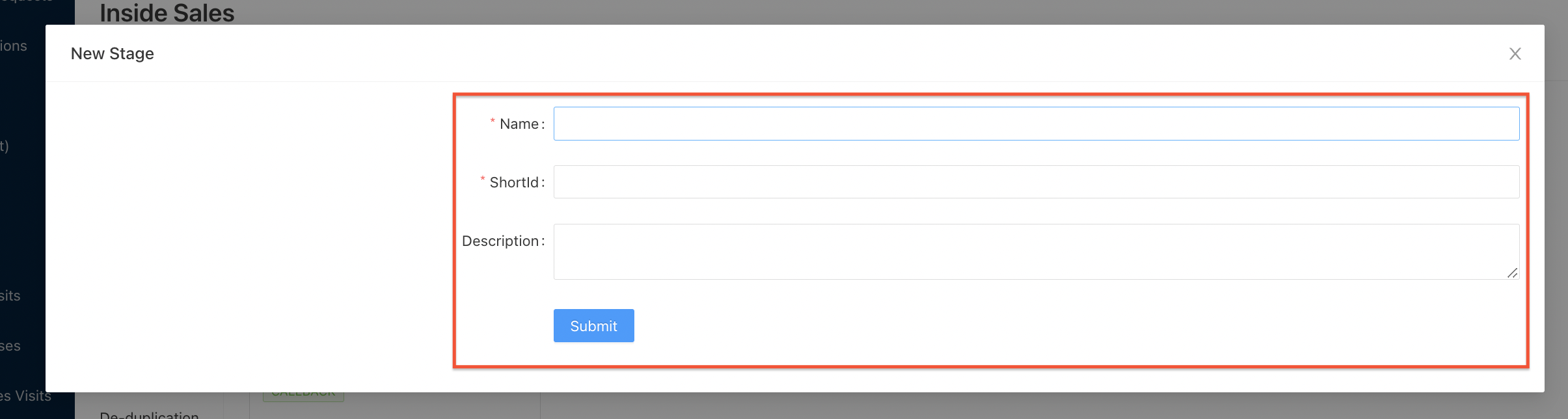Click the red asterisk beside ShortId

click(483, 179)
